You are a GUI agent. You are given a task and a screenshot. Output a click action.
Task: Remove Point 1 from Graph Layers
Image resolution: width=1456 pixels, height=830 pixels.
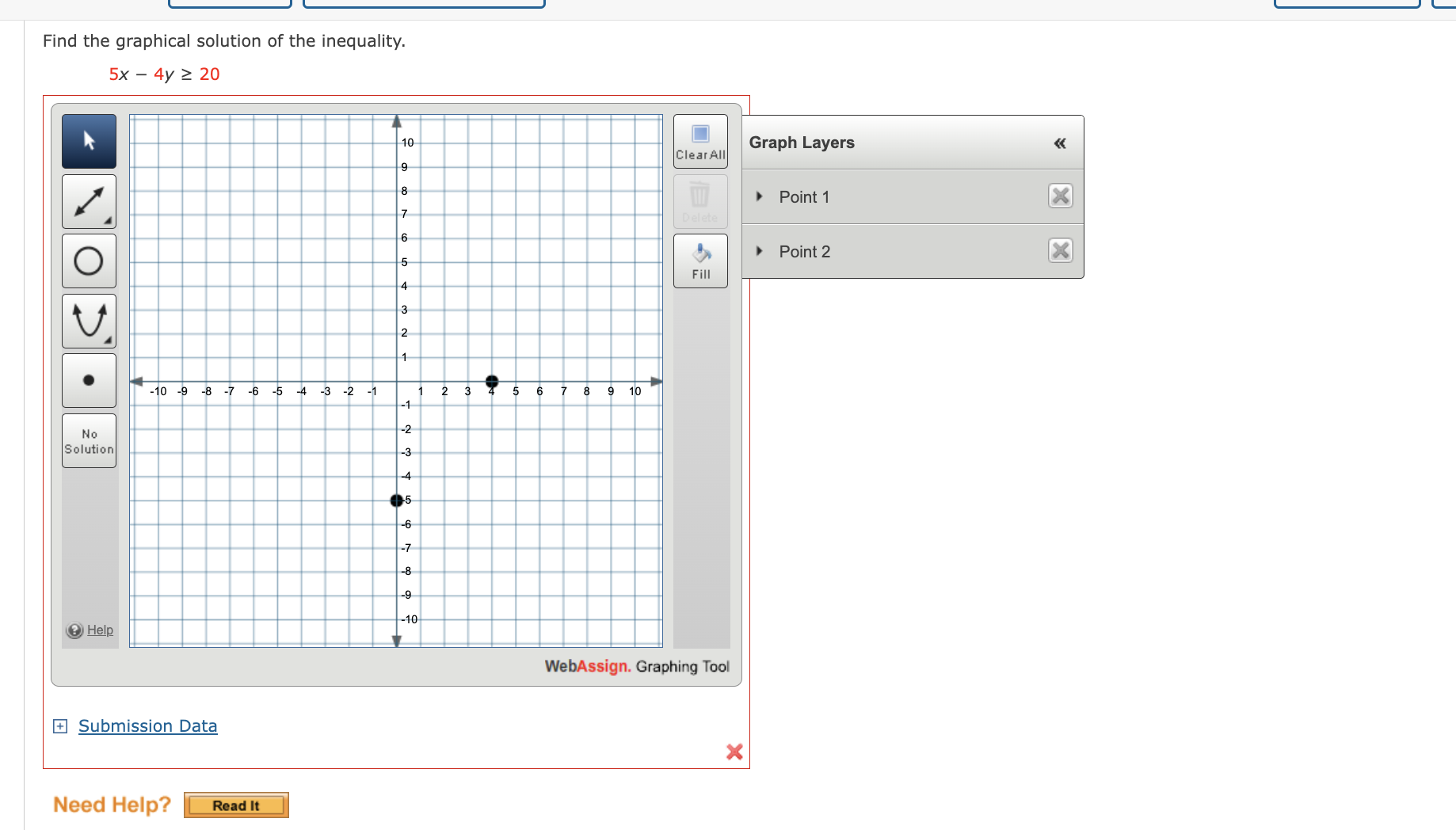tap(1060, 196)
